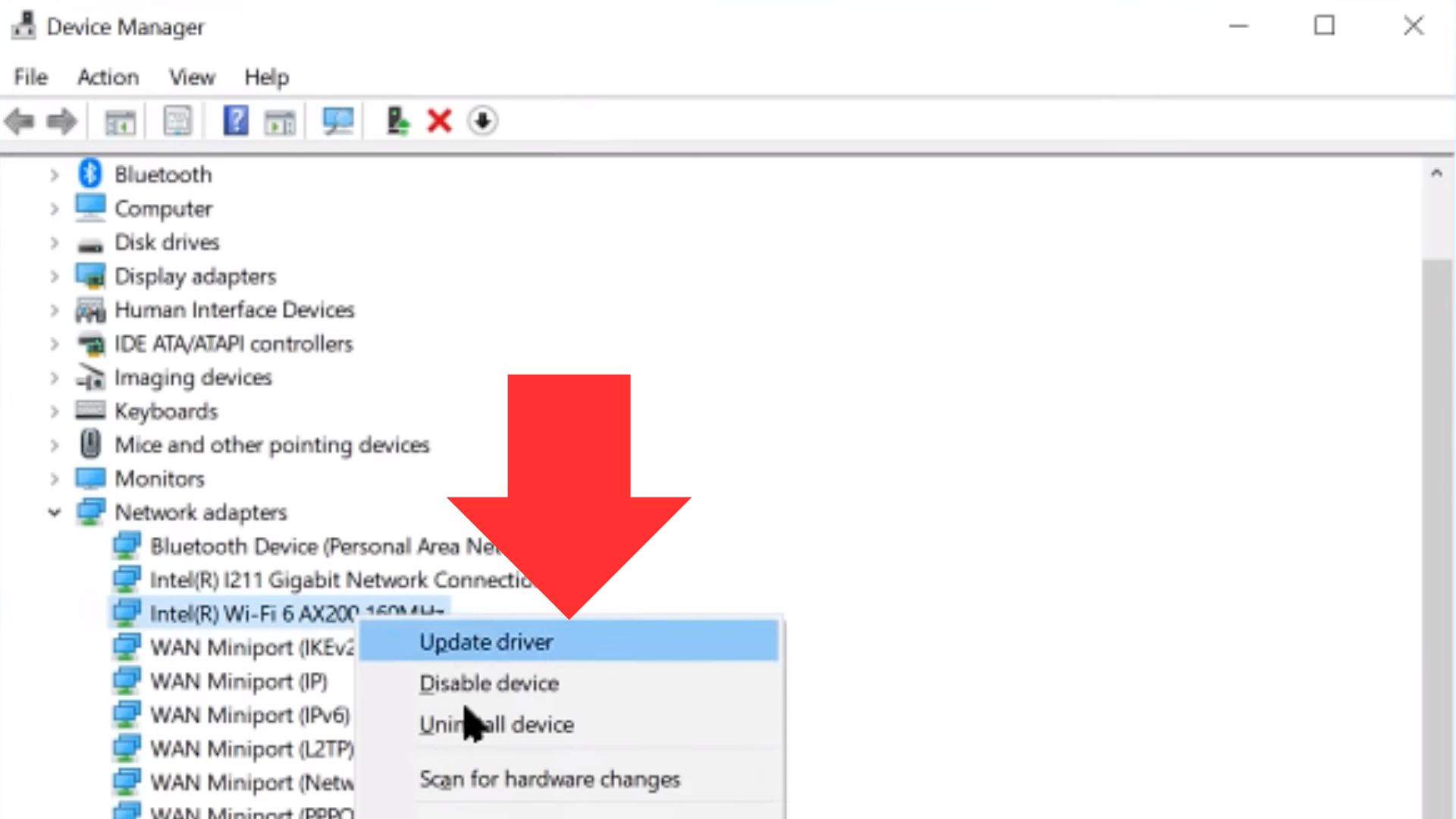Expand the Monitors node
The image size is (1456, 819).
(54, 479)
